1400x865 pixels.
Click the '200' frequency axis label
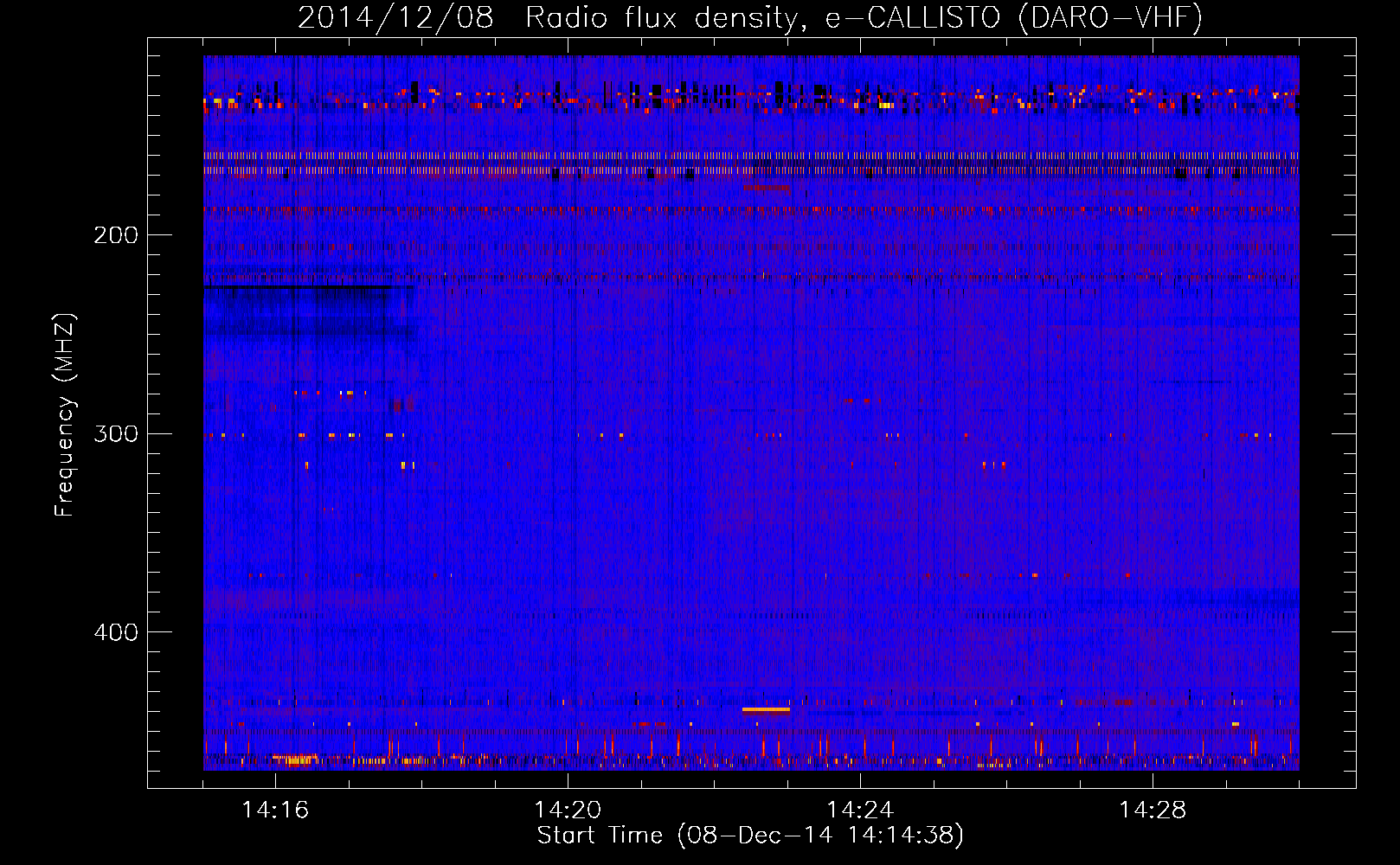(x=116, y=235)
